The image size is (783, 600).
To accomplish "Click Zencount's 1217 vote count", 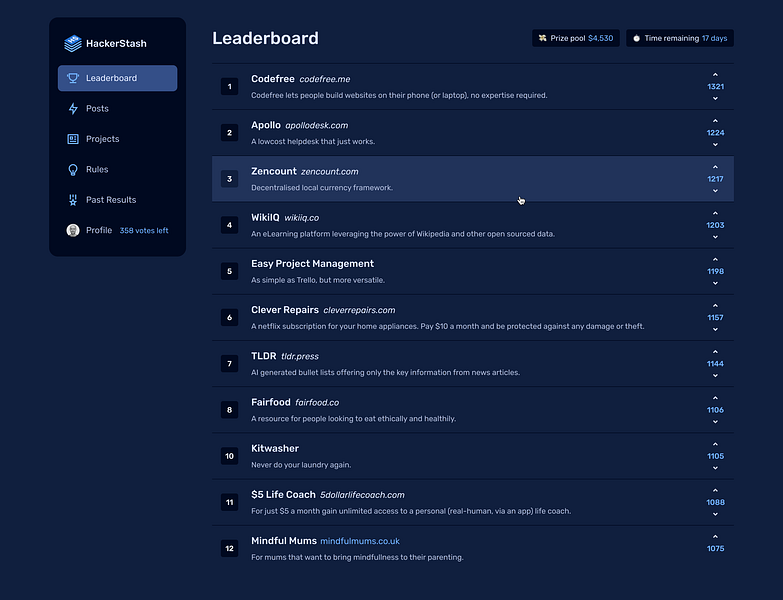I will coord(715,179).
